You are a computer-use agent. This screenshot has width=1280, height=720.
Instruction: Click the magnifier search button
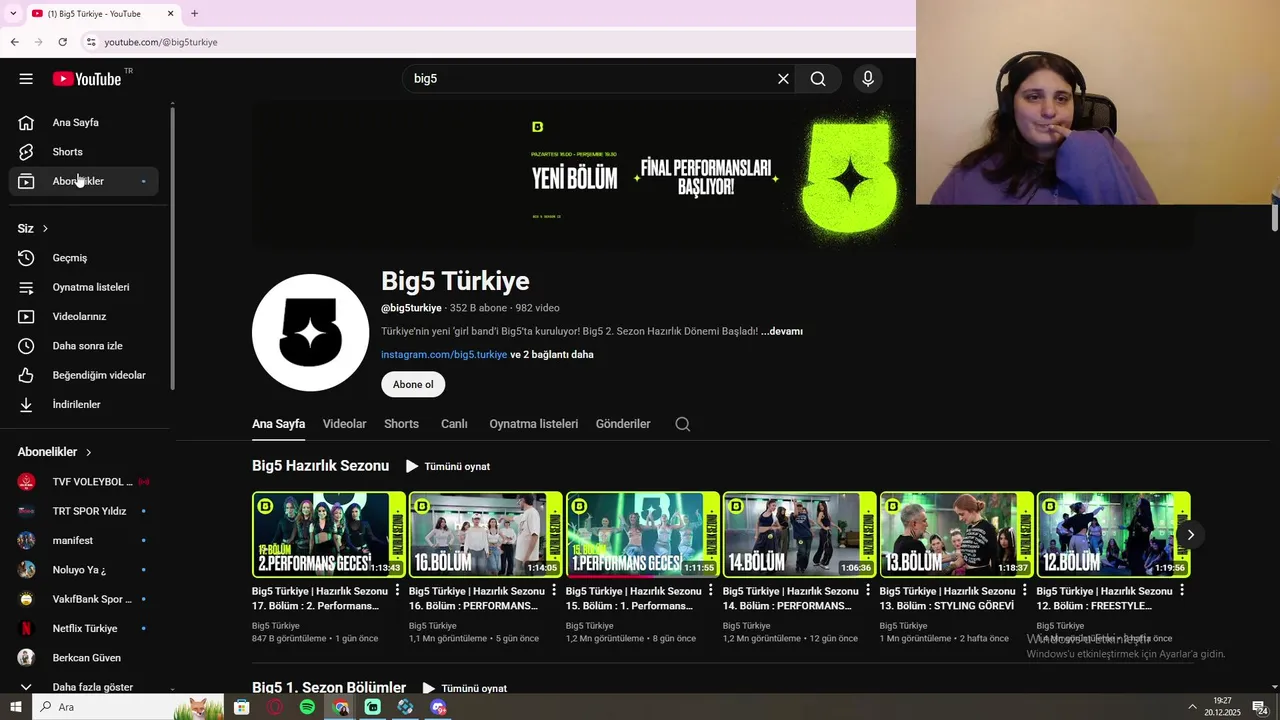click(x=818, y=79)
